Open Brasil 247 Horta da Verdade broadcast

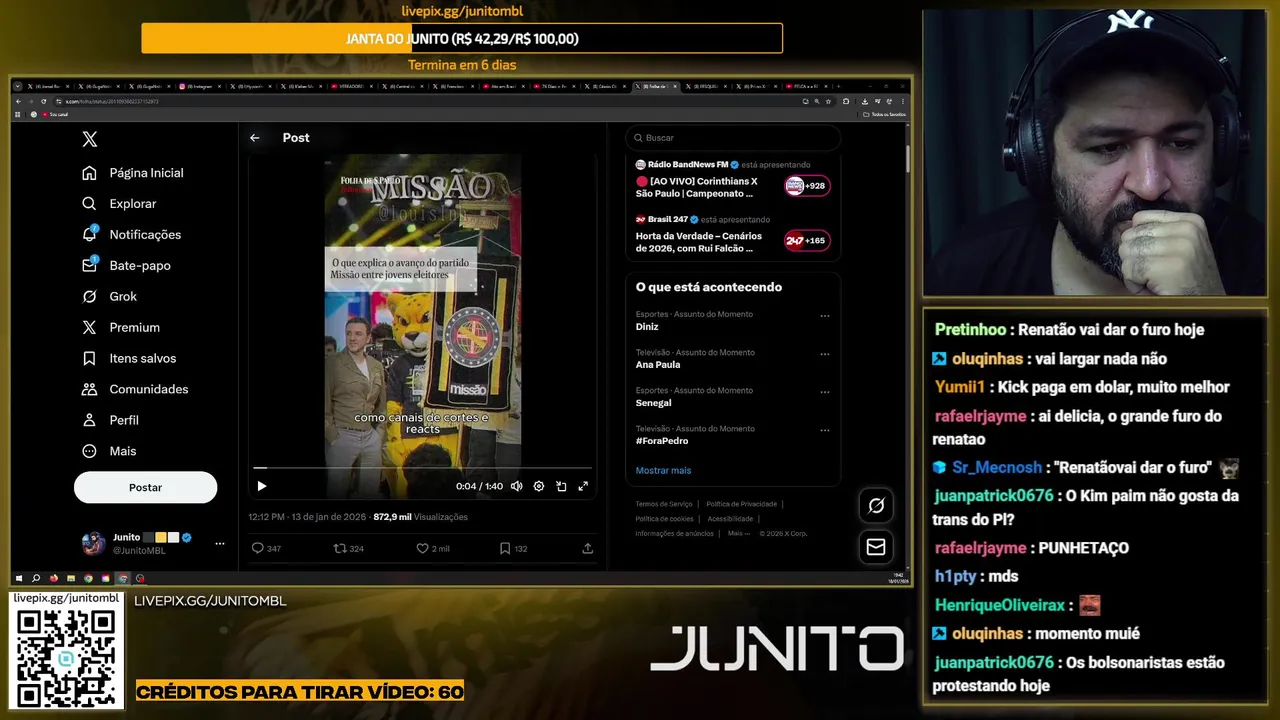coord(733,235)
